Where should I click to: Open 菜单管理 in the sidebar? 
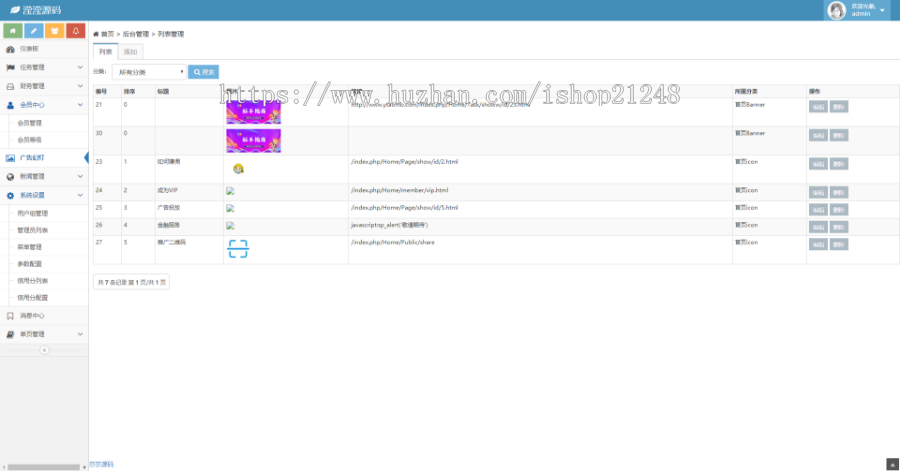[29, 247]
